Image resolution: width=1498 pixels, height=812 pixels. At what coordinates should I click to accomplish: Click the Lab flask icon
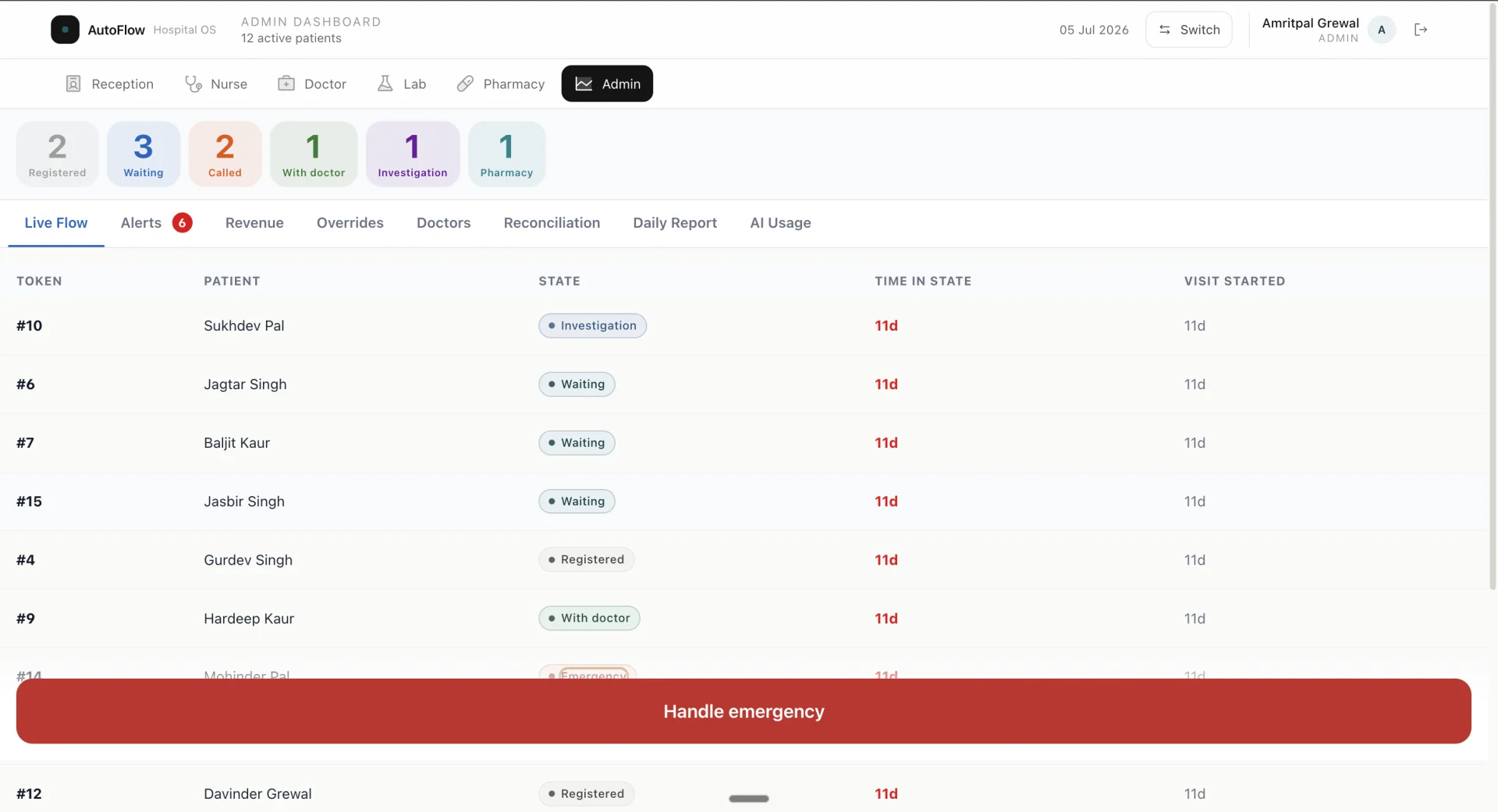tap(385, 83)
